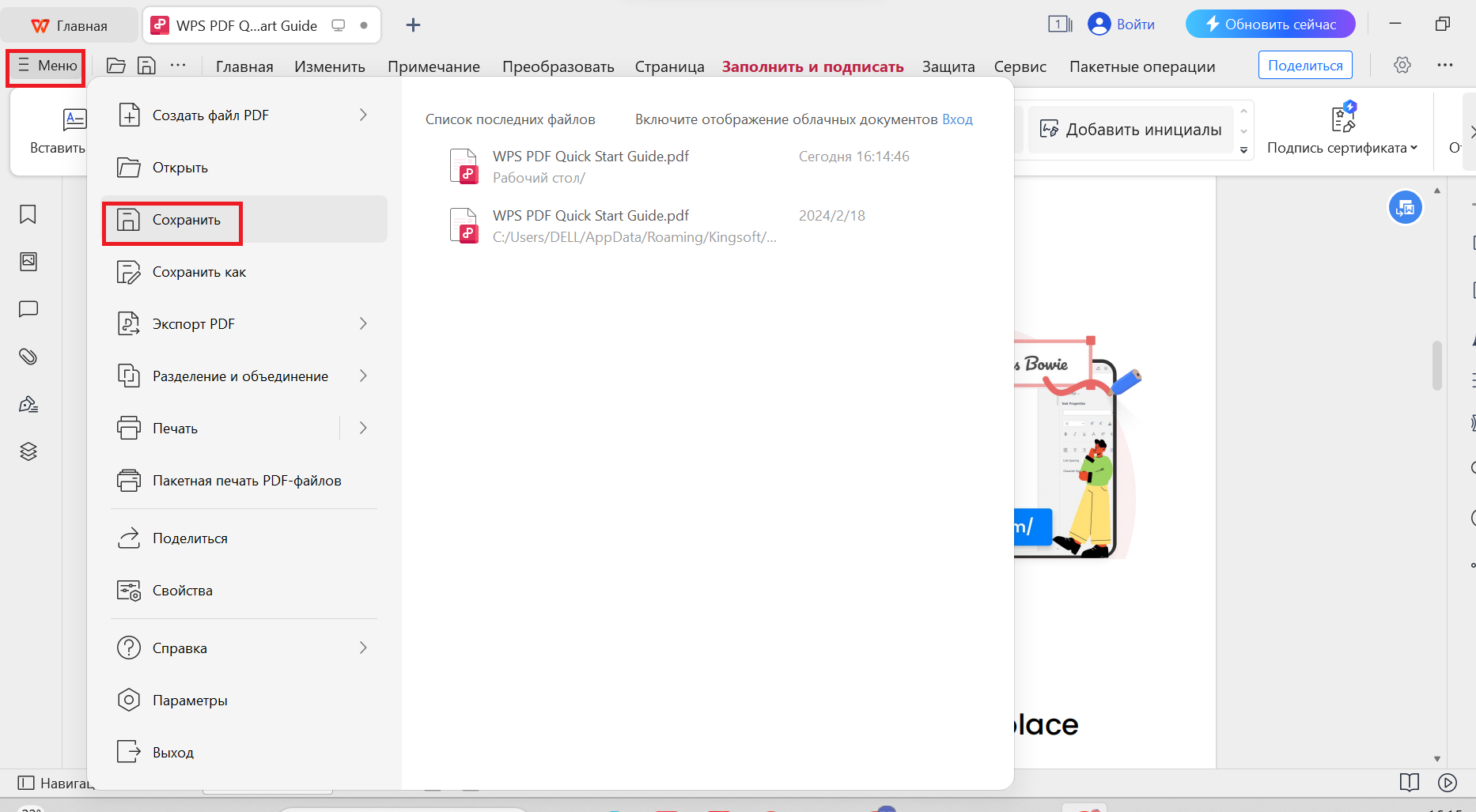
Task: Switch to the Защита ribbon tab
Action: (x=948, y=66)
